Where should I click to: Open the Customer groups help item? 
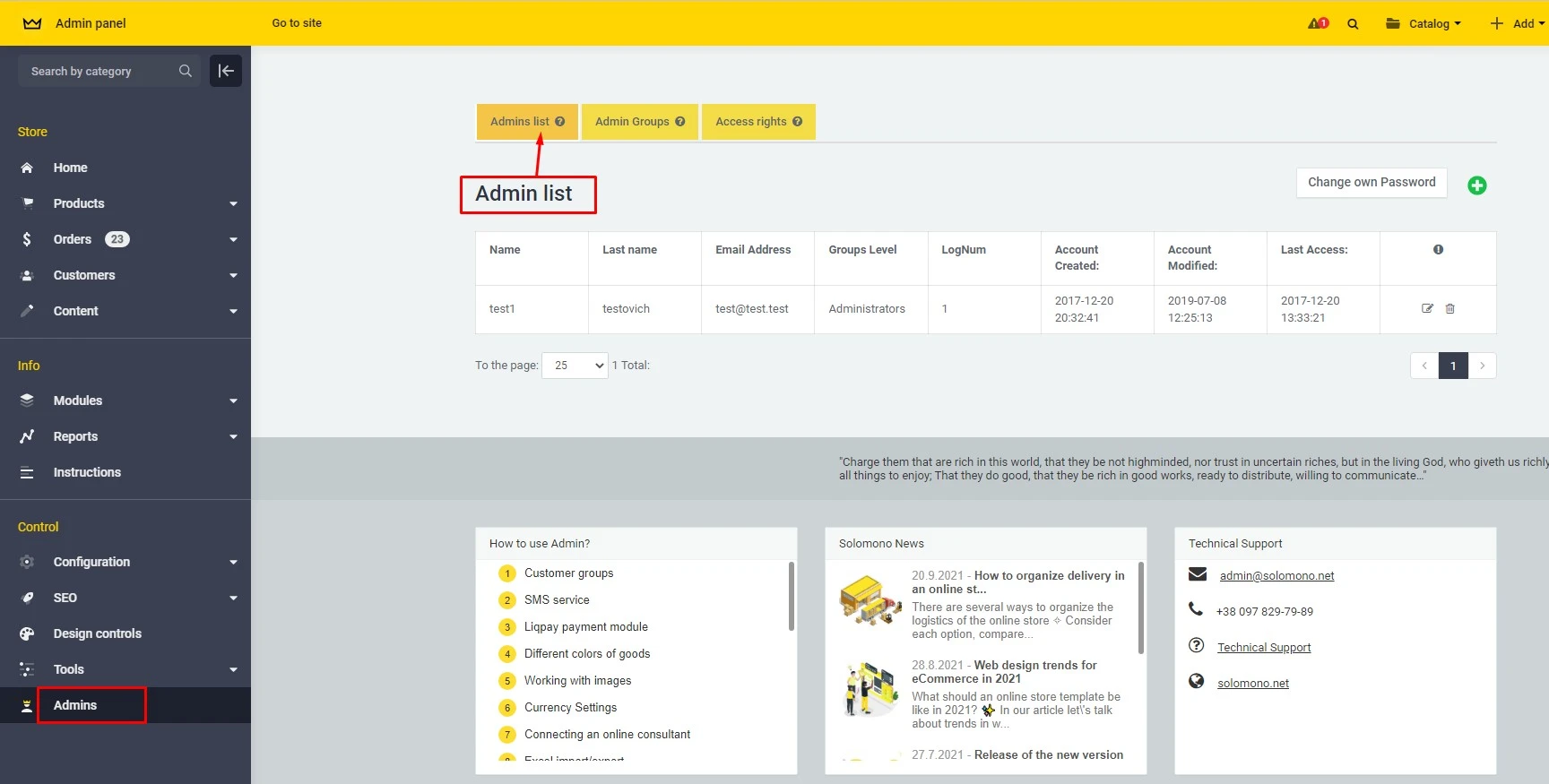568,573
